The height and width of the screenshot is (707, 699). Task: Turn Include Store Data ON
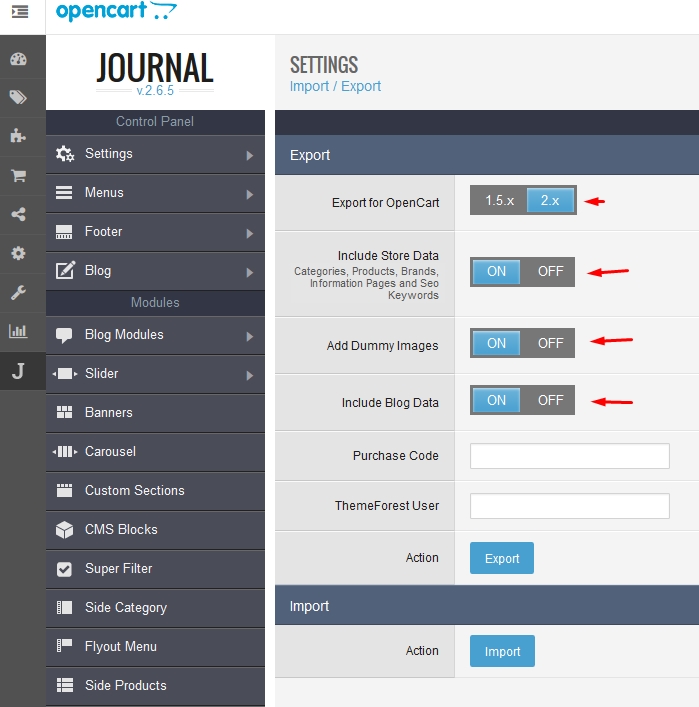[x=496, y=271]
